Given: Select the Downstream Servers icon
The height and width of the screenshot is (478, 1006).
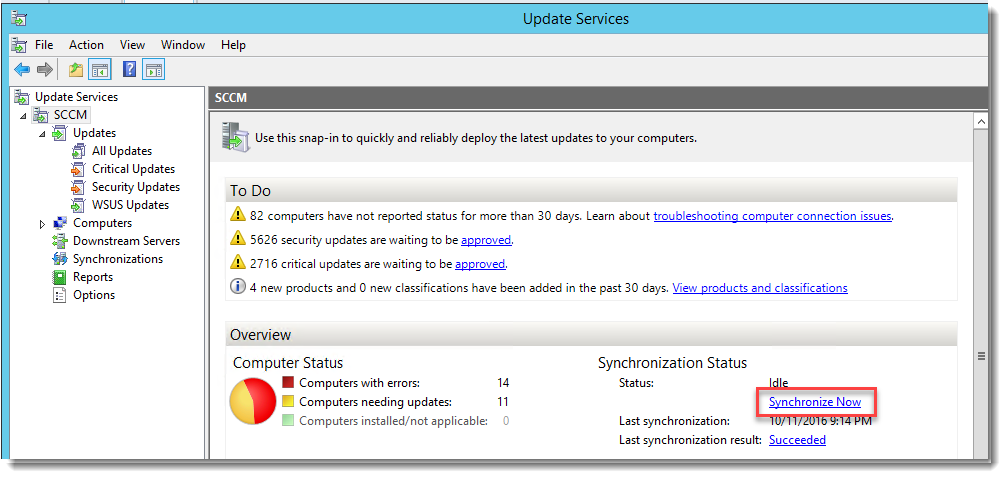Looking at the screenshot, I should 60,241.
